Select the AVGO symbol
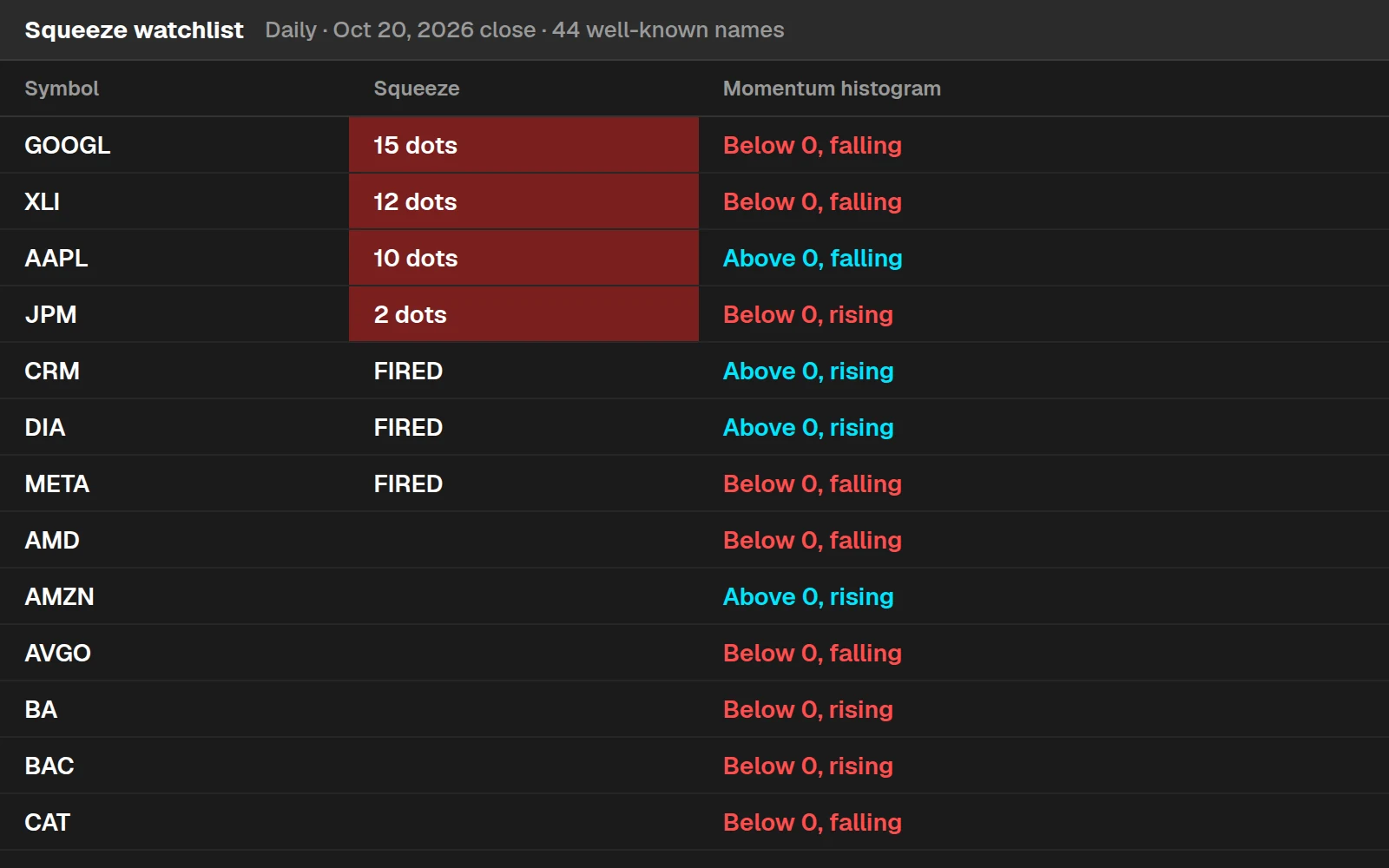Screen dimensions: 1389x868 (57, 653)
